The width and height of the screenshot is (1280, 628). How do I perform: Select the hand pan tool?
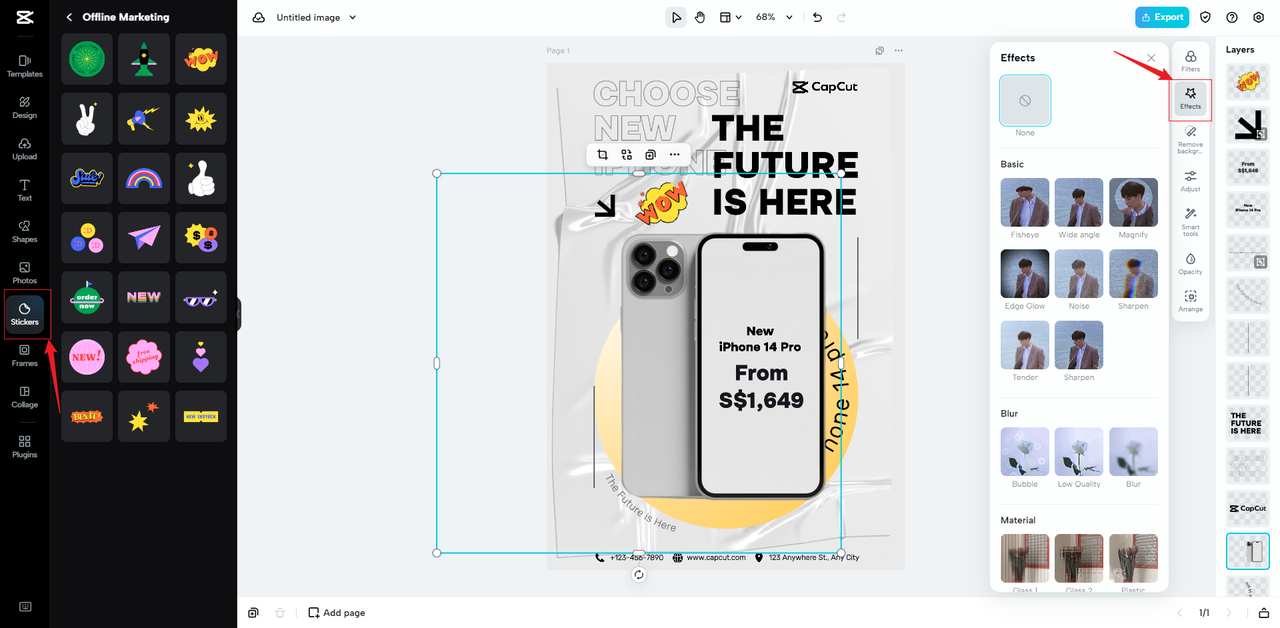[700, 17]
